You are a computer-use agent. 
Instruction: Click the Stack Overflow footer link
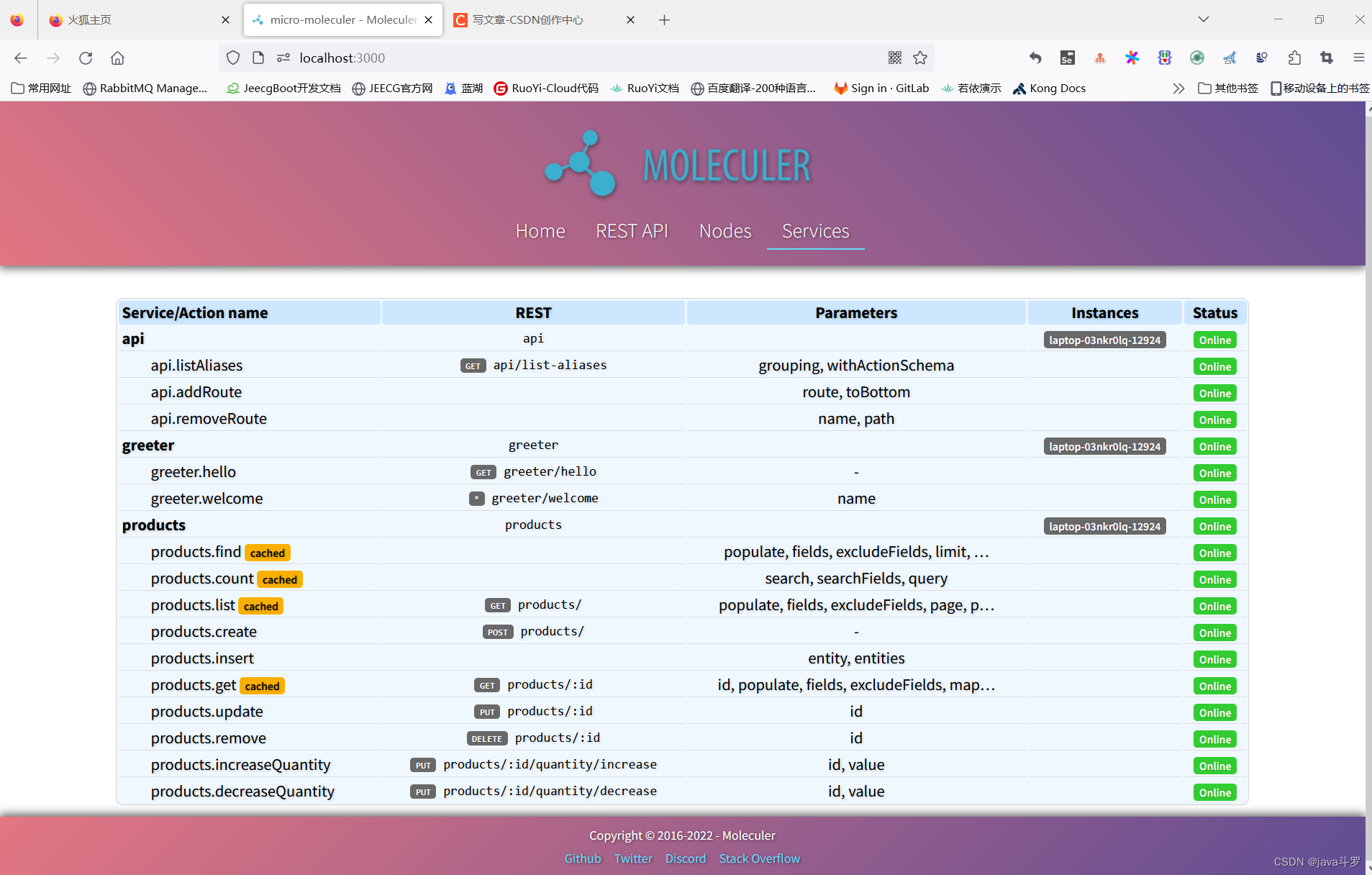coord(760,858)
